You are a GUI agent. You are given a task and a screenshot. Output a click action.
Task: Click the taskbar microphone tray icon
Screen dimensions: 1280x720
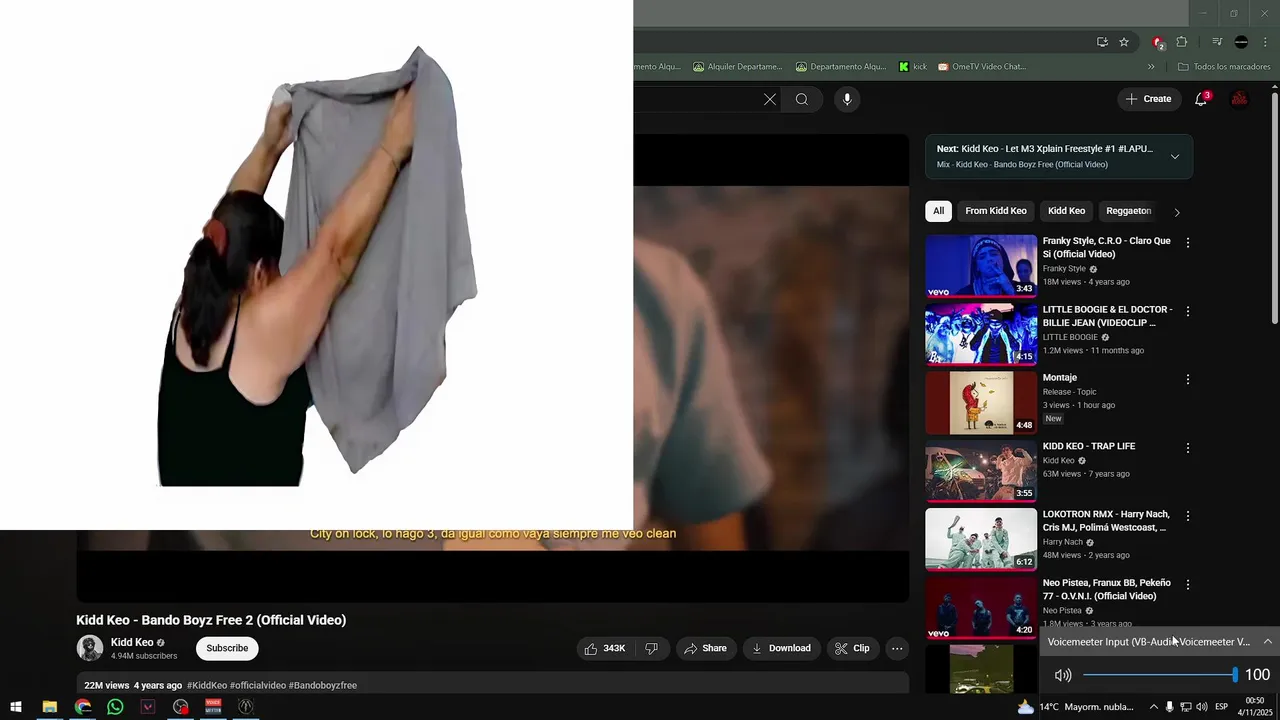pyautogui.click(x=1169, y=707)
